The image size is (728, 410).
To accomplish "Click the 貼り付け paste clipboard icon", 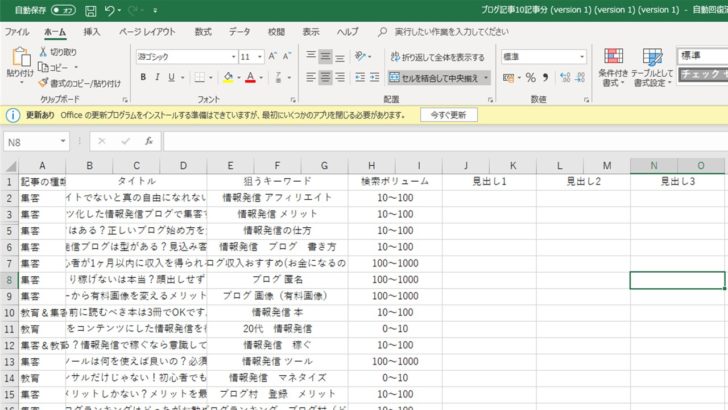I will (x=20, y=58).
